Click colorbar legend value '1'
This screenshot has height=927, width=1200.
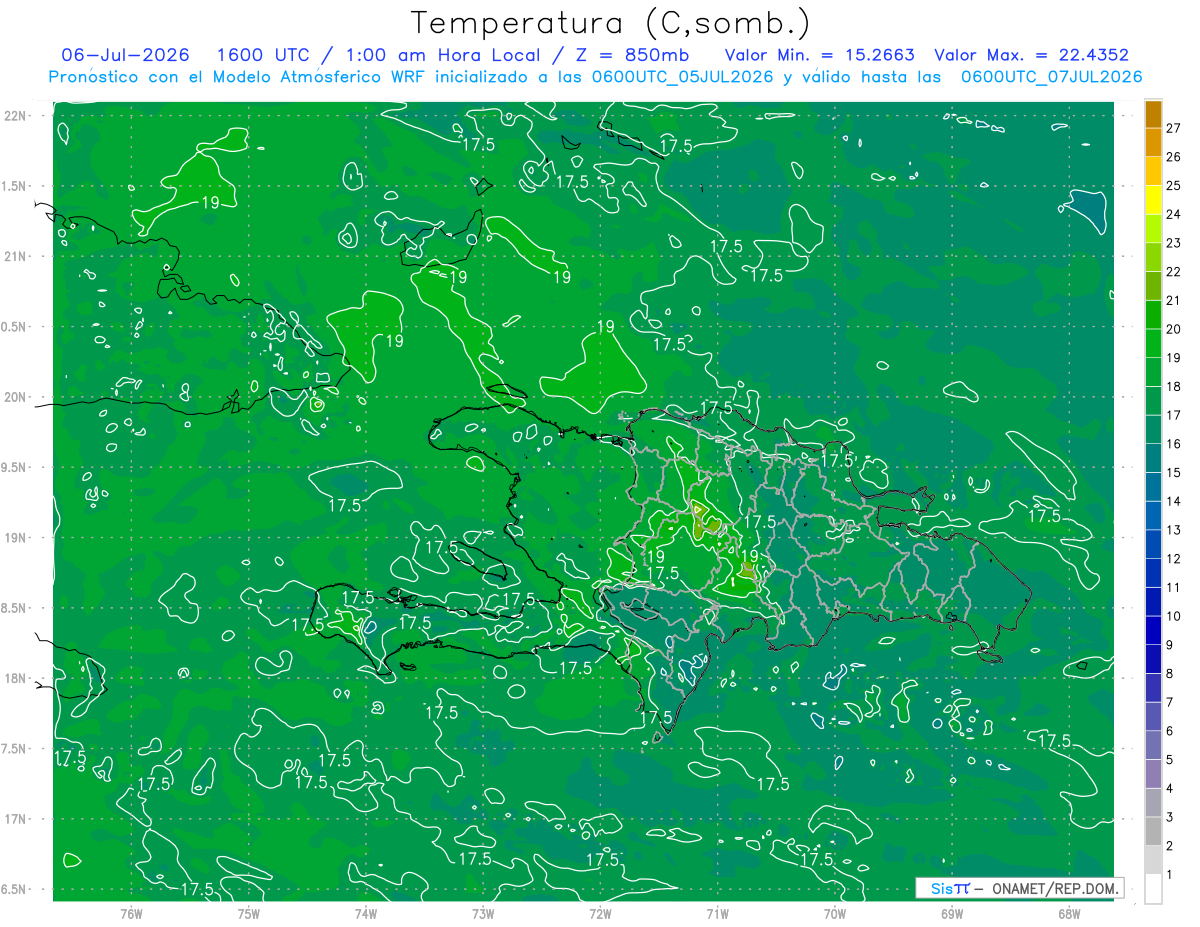pos(1171,875)
